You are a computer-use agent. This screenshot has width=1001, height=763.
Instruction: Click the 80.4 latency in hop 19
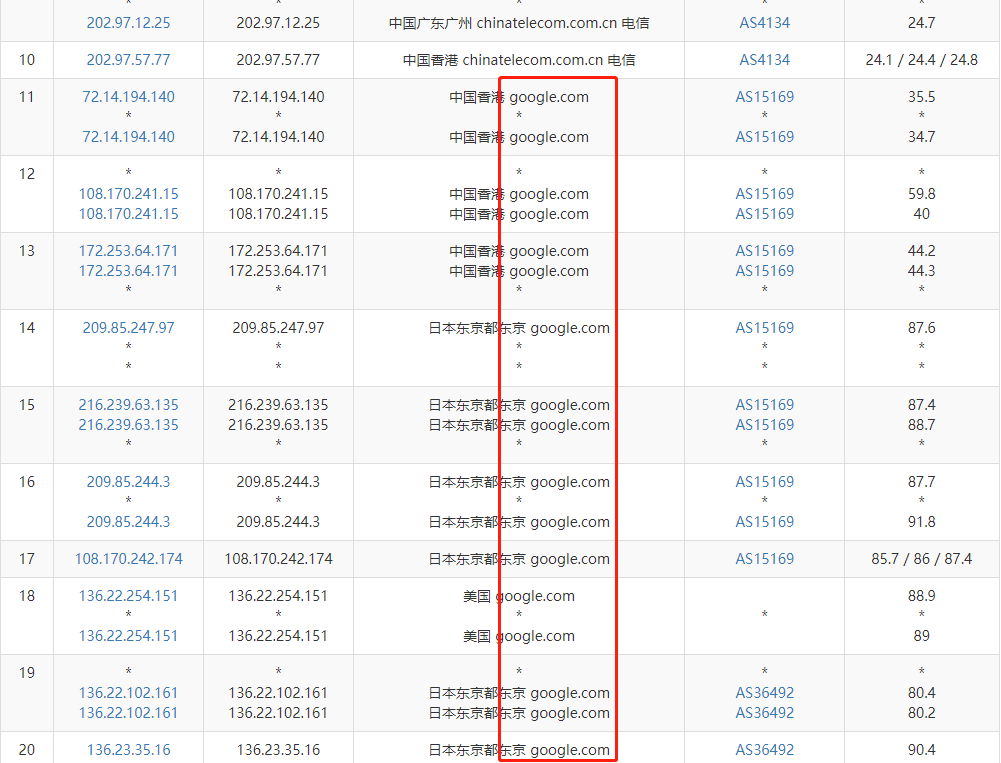921,693
